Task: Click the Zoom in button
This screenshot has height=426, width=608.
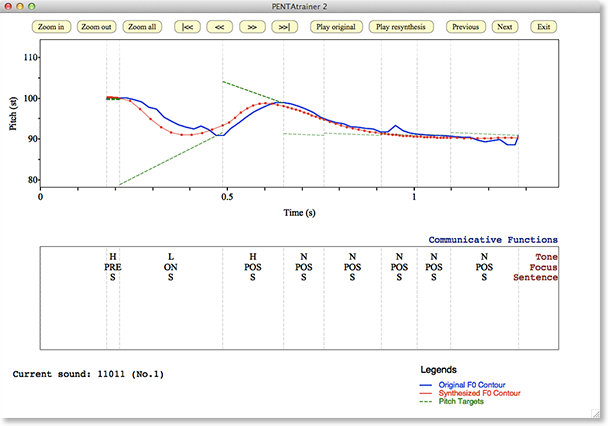Action: (x=51, y=27)
